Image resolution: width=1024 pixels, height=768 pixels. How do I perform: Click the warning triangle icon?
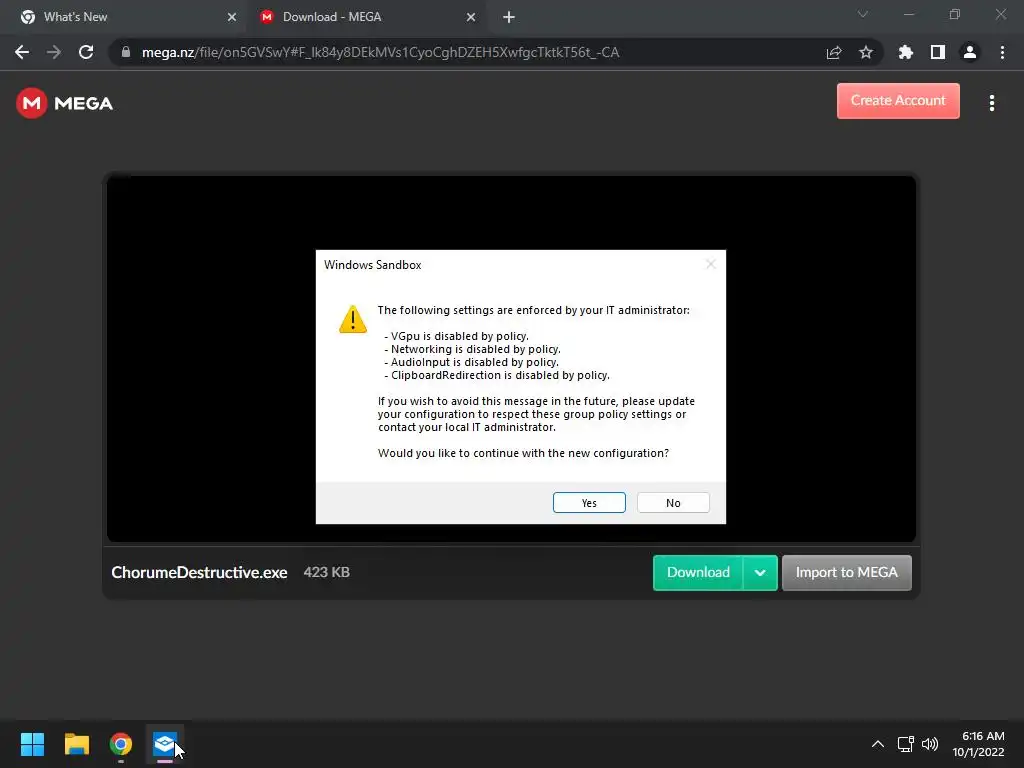tap(353, 319)
